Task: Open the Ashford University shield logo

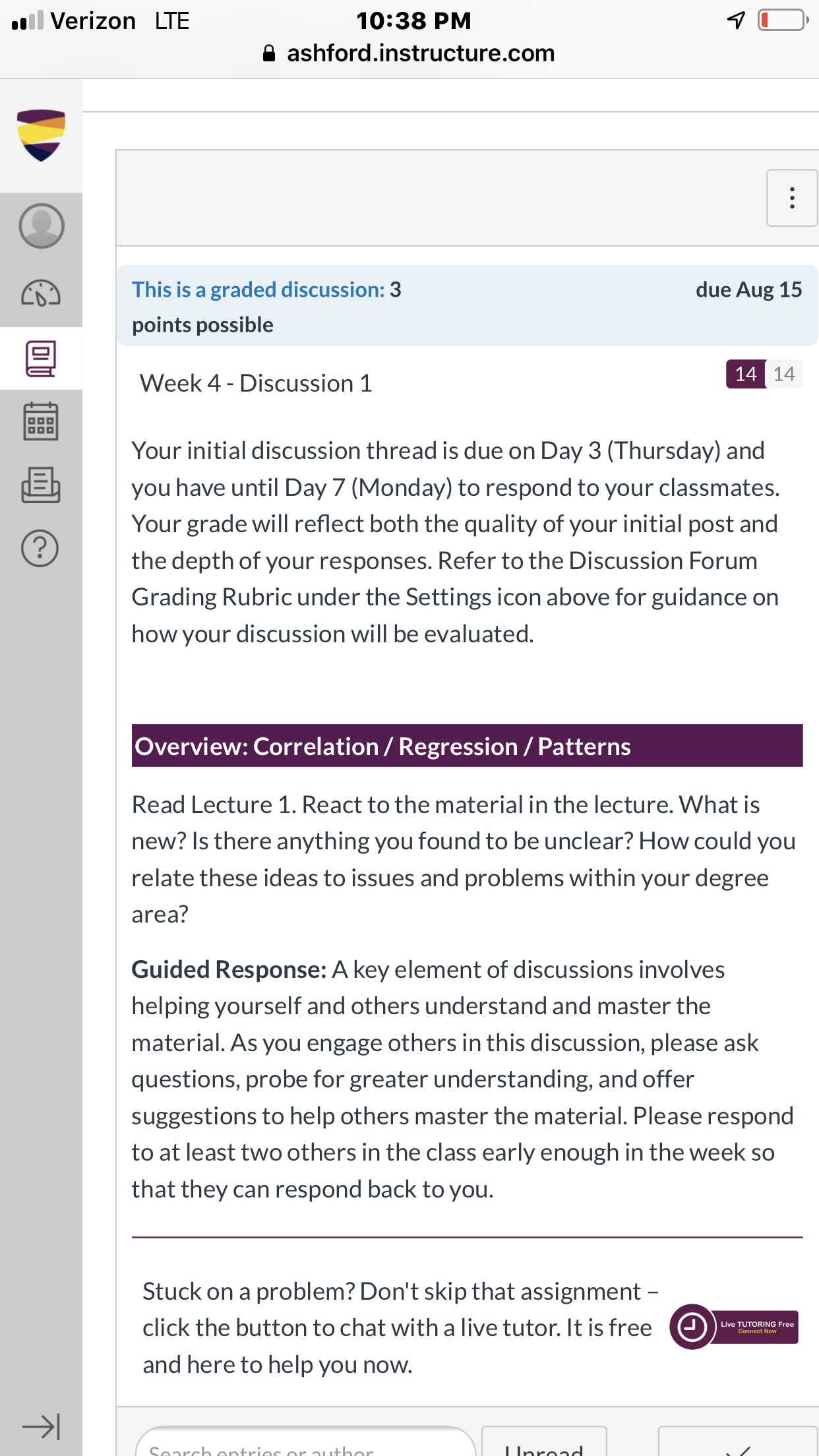Action: [41, 135]
